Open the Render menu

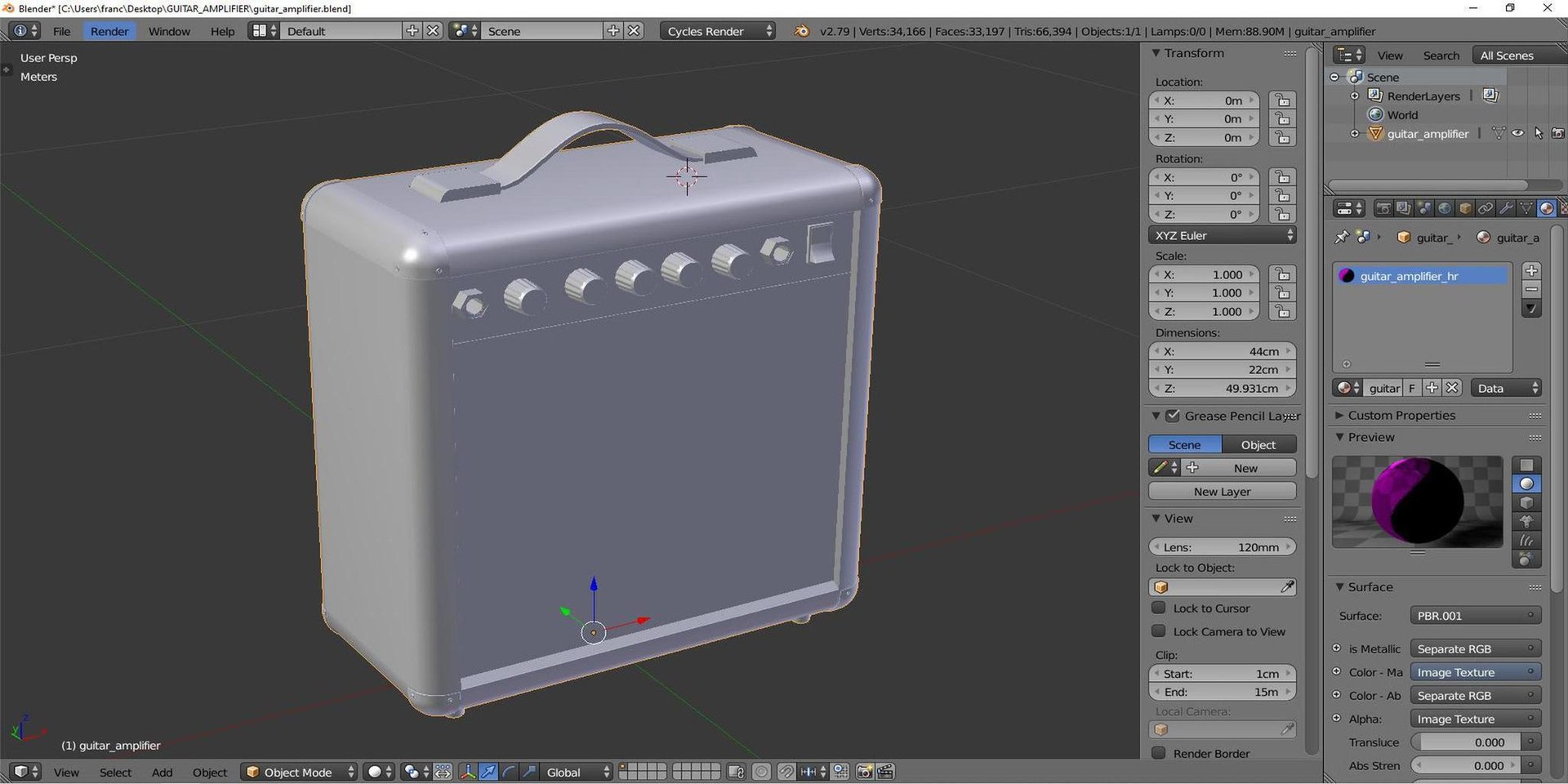tap(109, 31)
